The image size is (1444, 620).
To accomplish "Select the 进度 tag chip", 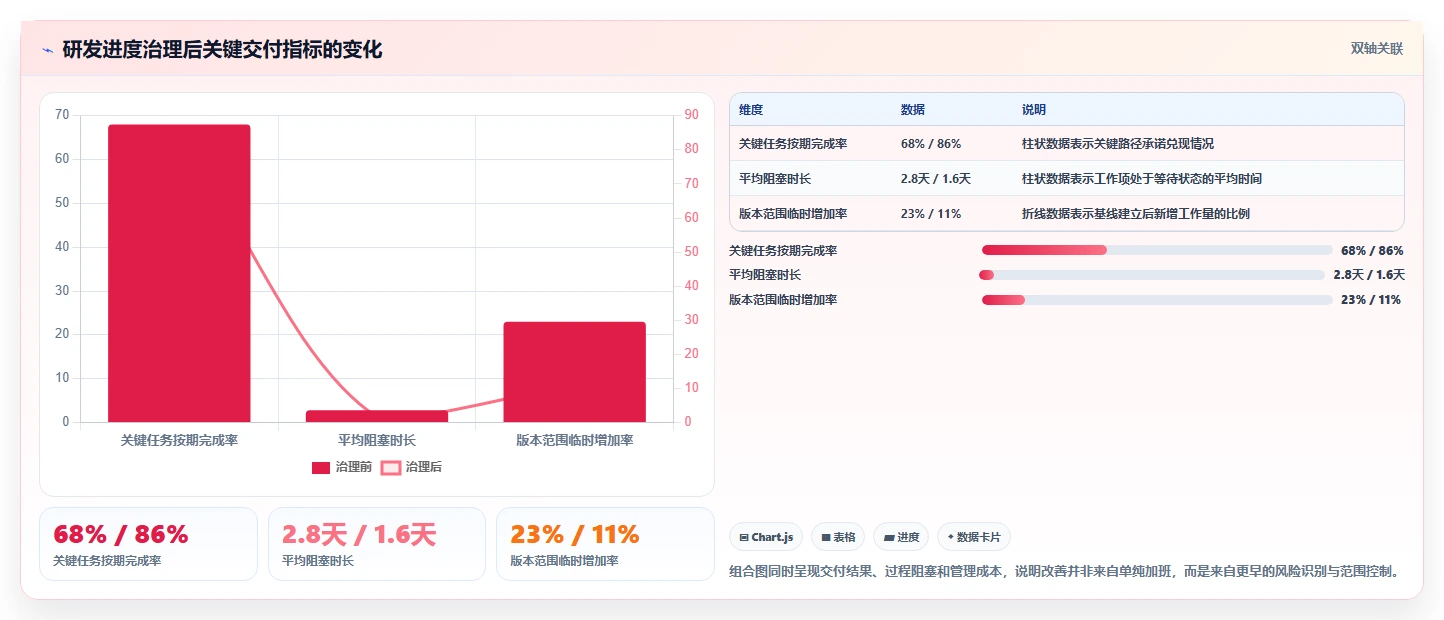I will [901, 537].
